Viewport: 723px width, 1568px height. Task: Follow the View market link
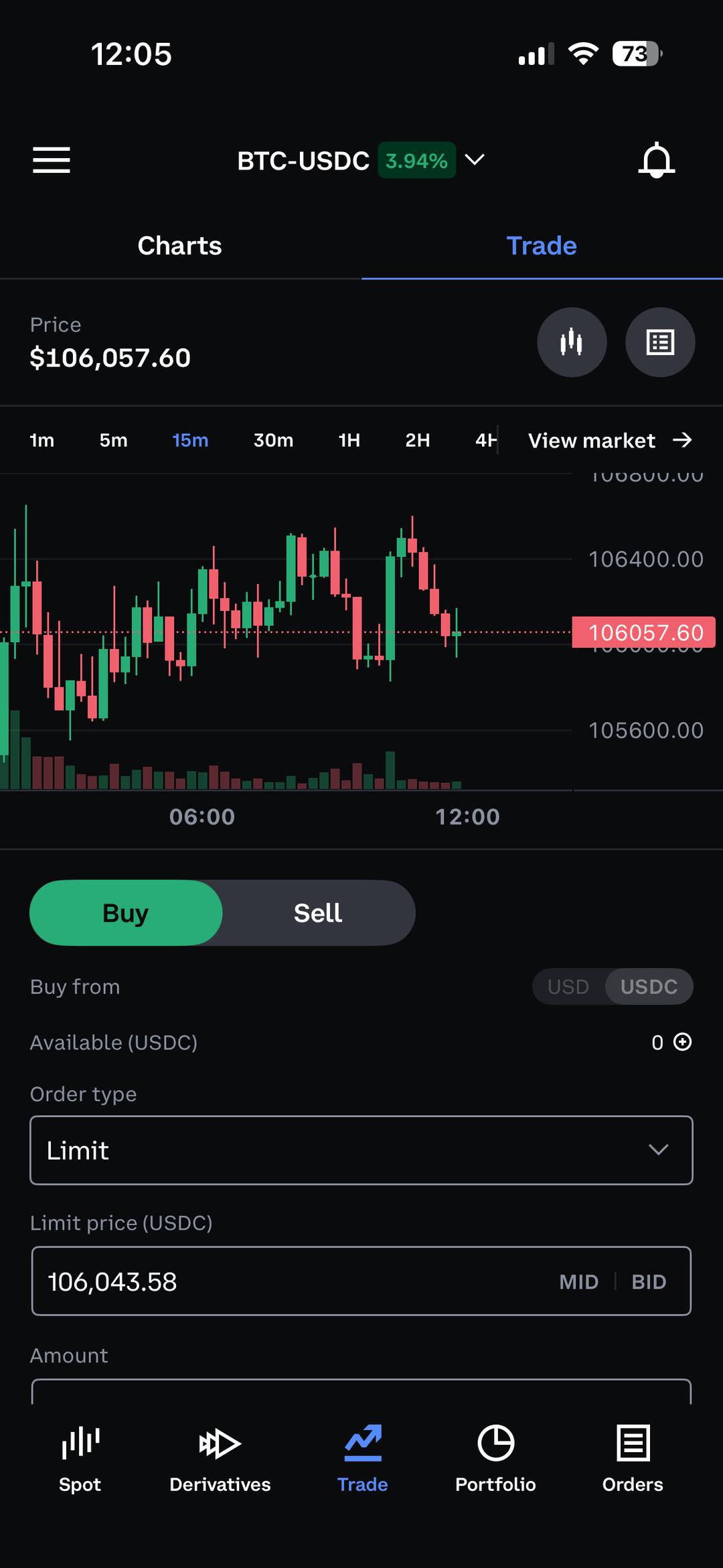(609, 440)
